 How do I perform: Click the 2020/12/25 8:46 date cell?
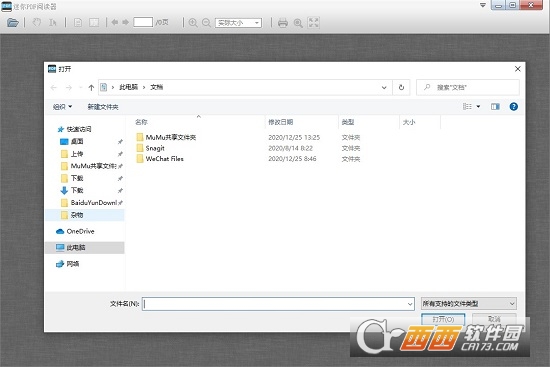tap(292, 159)
